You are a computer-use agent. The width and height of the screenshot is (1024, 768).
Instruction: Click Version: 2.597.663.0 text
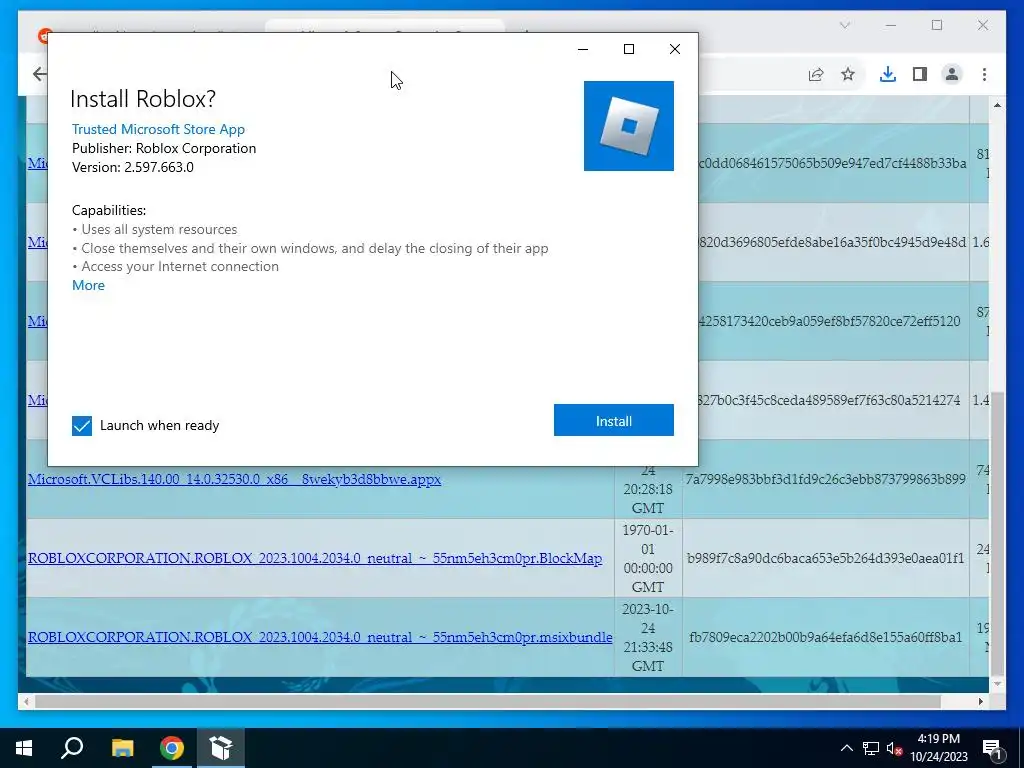(133, 167)
